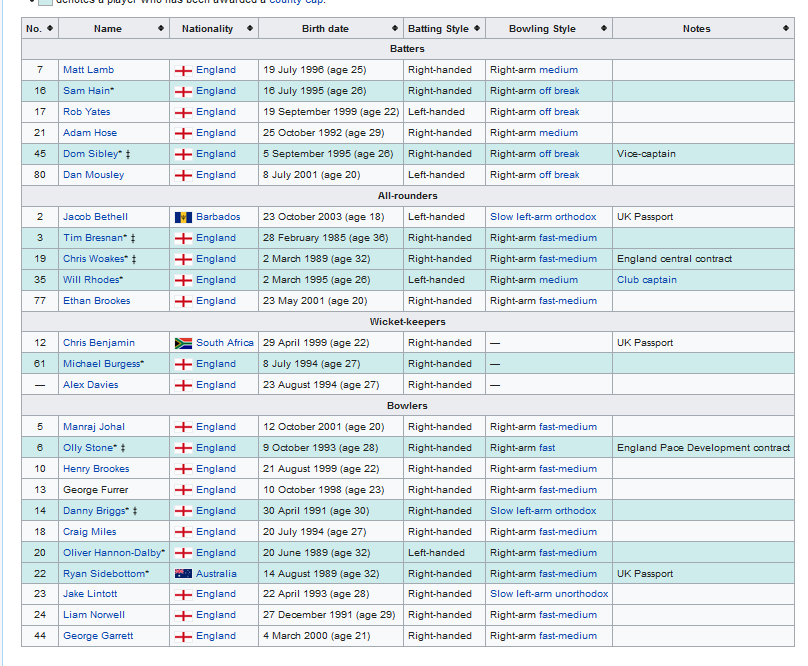Follow the Australia nationality text link
808x666 pixels.
[216, 574]
